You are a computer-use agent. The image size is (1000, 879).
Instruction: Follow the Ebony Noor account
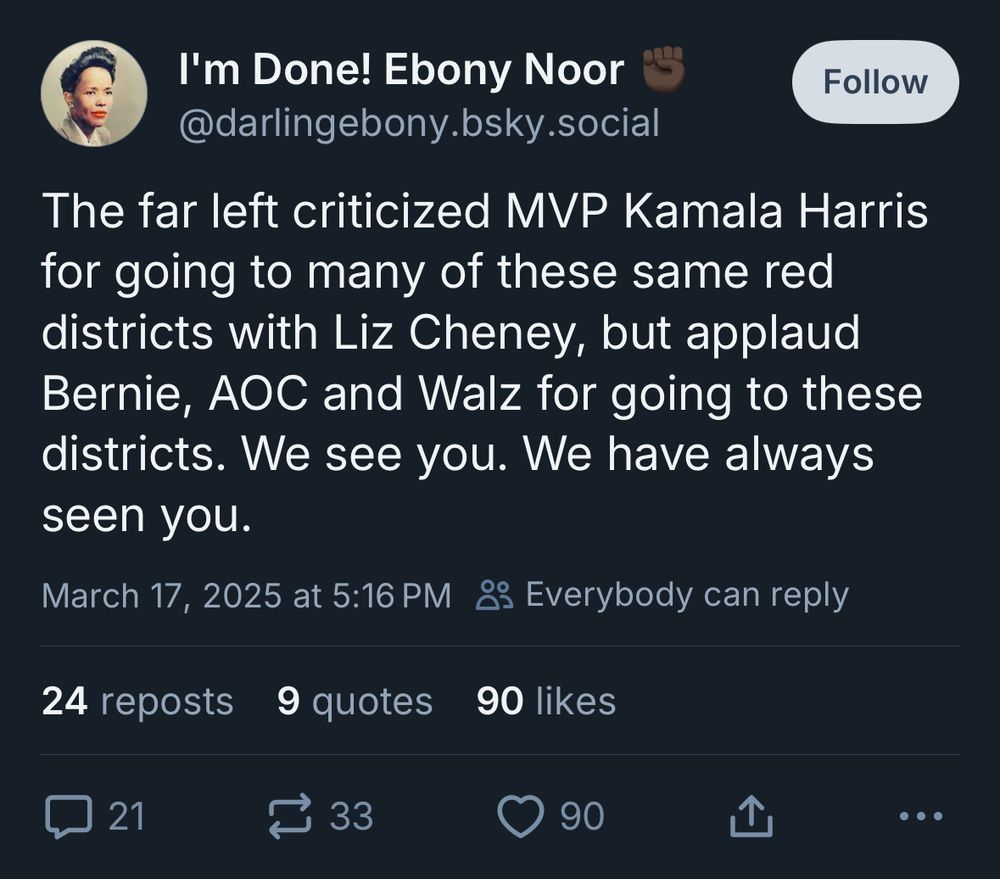click(875, 82)
